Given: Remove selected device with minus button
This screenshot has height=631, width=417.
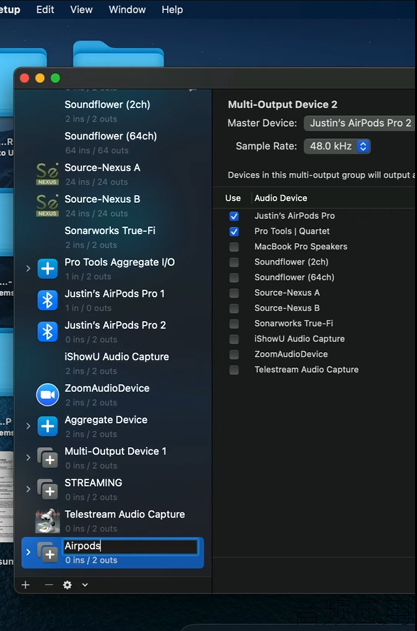Looking at the screenshot, I should click(49, 585).
